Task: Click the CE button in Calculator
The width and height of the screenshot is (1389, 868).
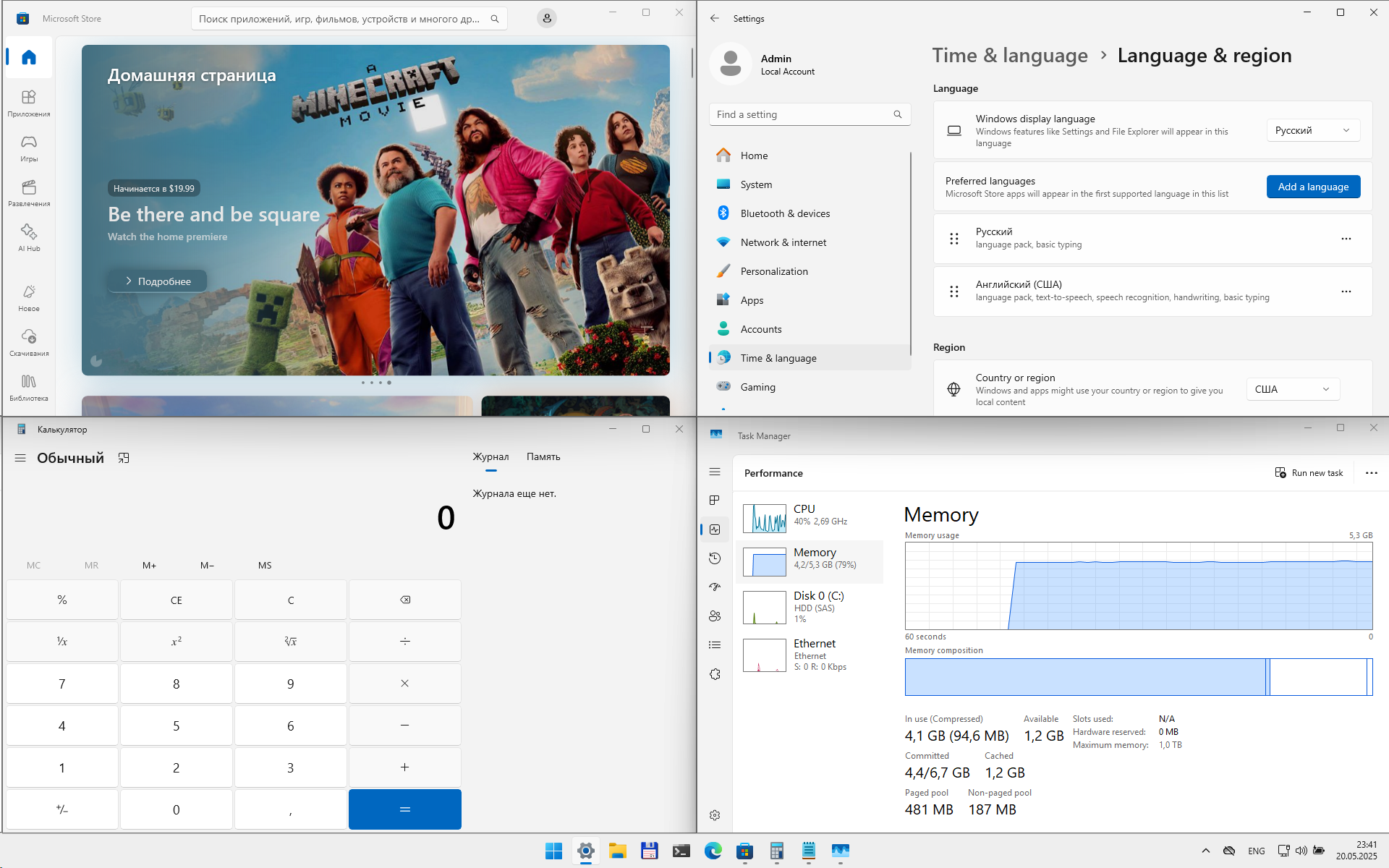Action: [177, 600]
